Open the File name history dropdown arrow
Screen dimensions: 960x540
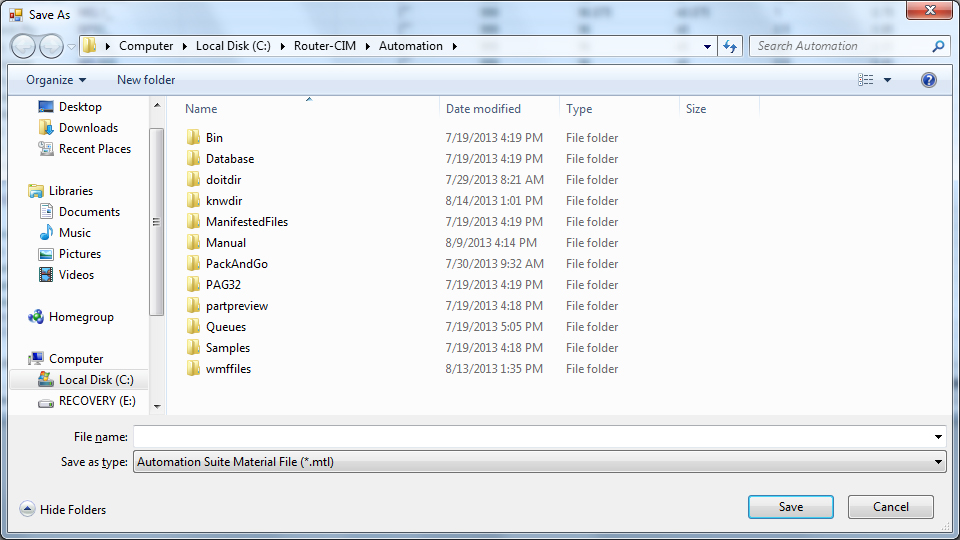[x=937, y=437]
